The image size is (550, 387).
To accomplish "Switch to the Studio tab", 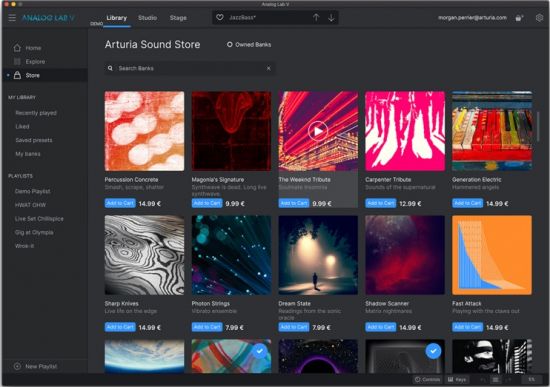I will (x=147, y=18).
